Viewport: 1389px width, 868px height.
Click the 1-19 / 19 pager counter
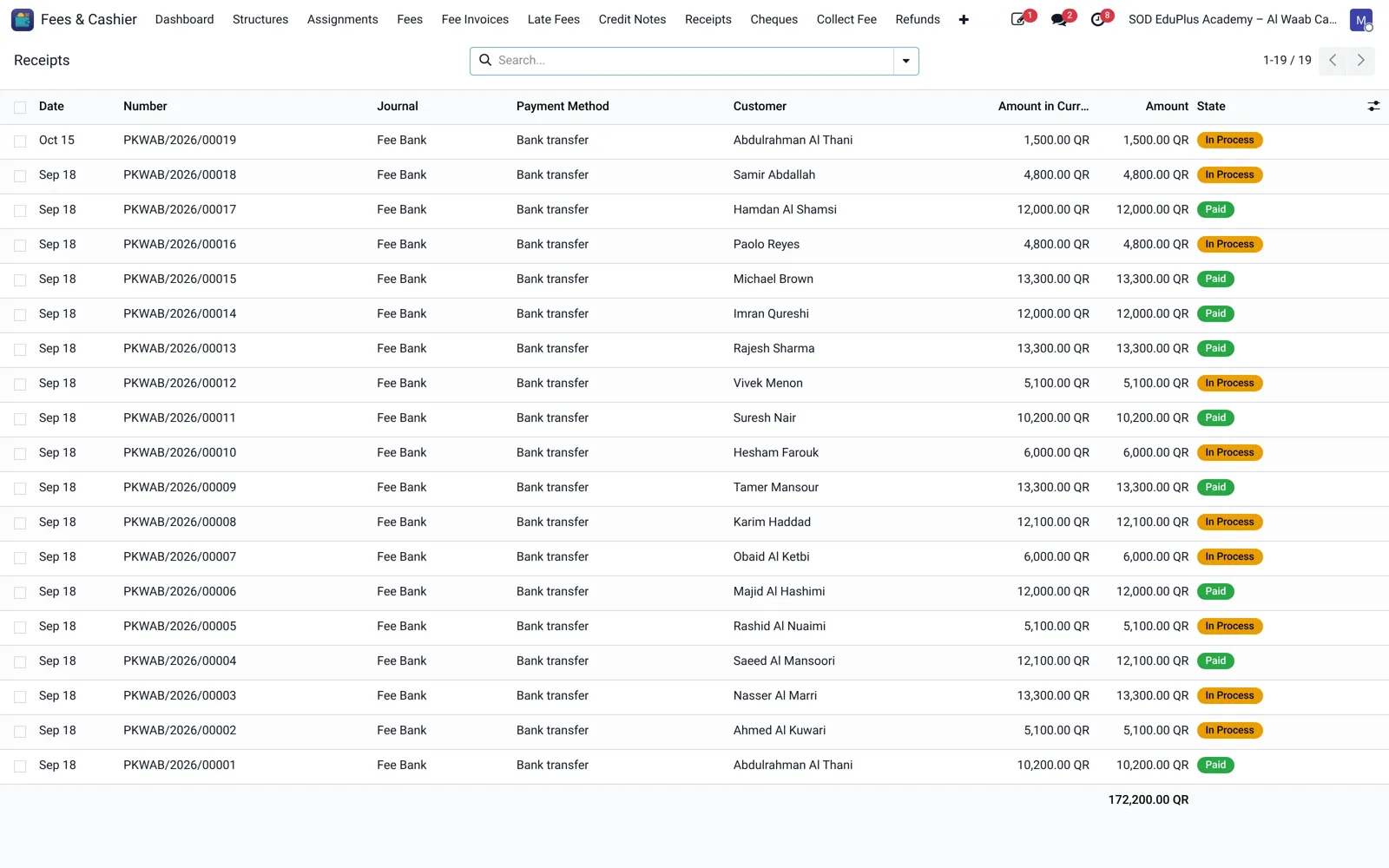click(x=1287, y=60)
